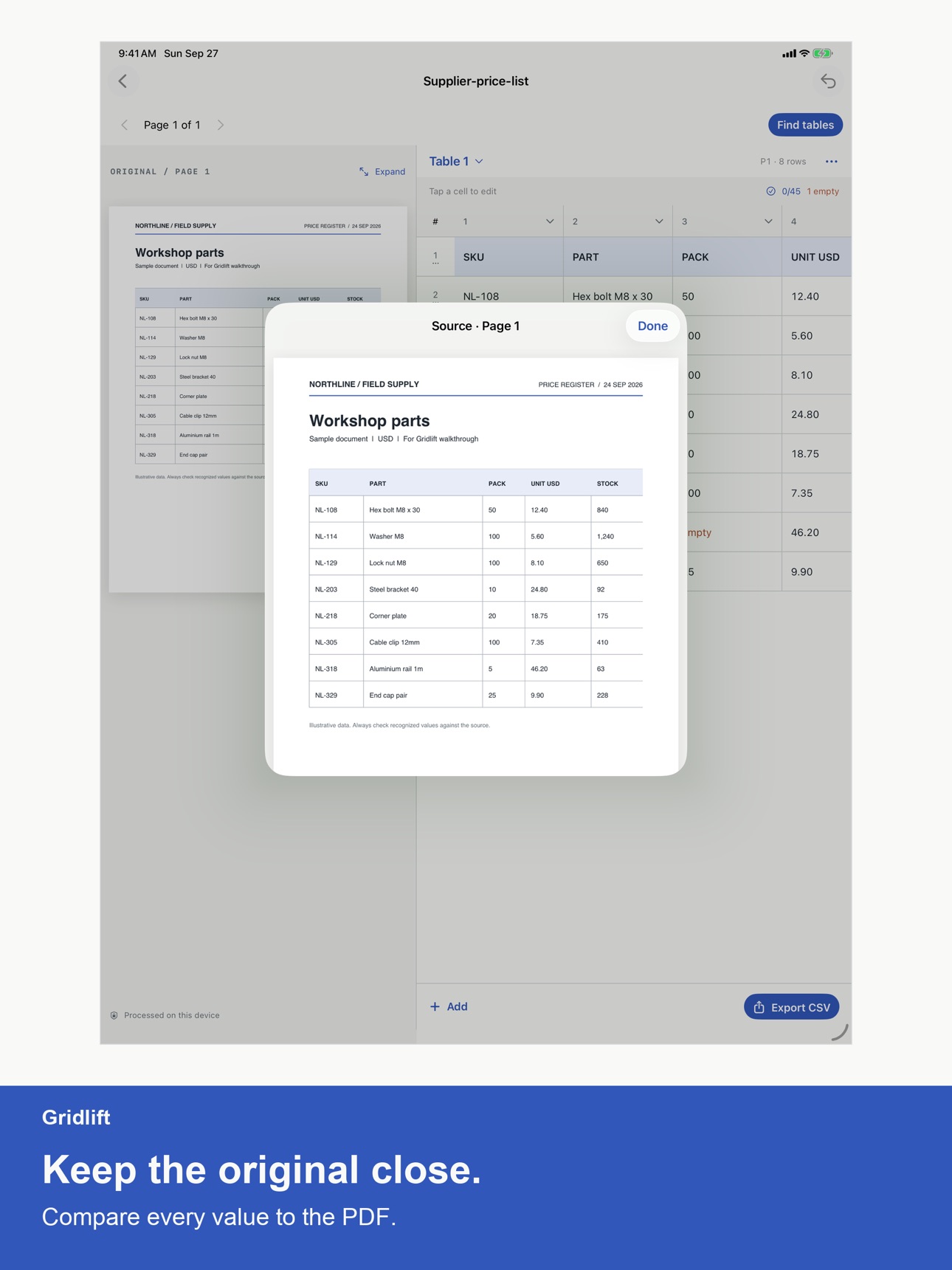Tap the 0/45 verified counter
Image resolution: width=952 pixels, height=1270 pixels.
[791, 191]
